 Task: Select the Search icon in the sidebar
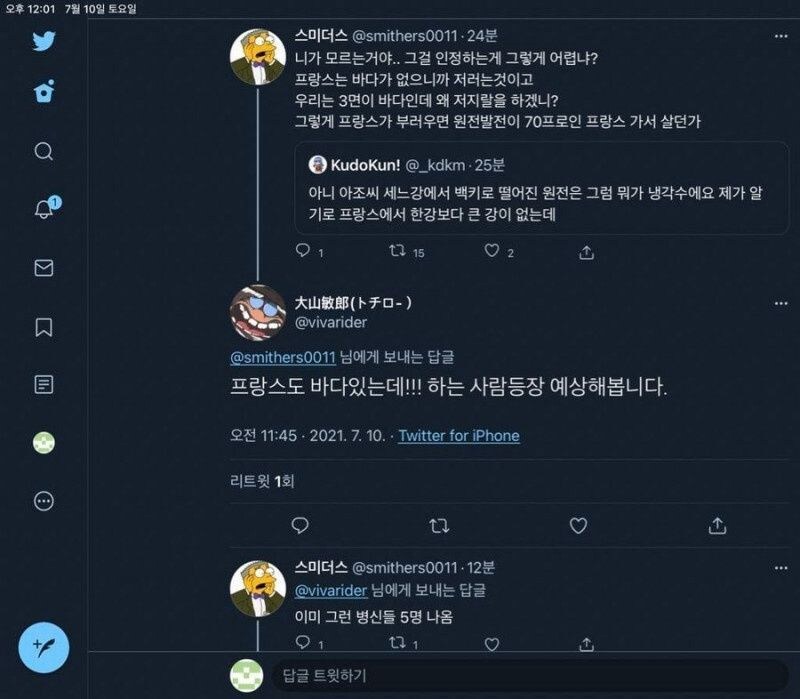pyautogui.click(x=41, y=152)
